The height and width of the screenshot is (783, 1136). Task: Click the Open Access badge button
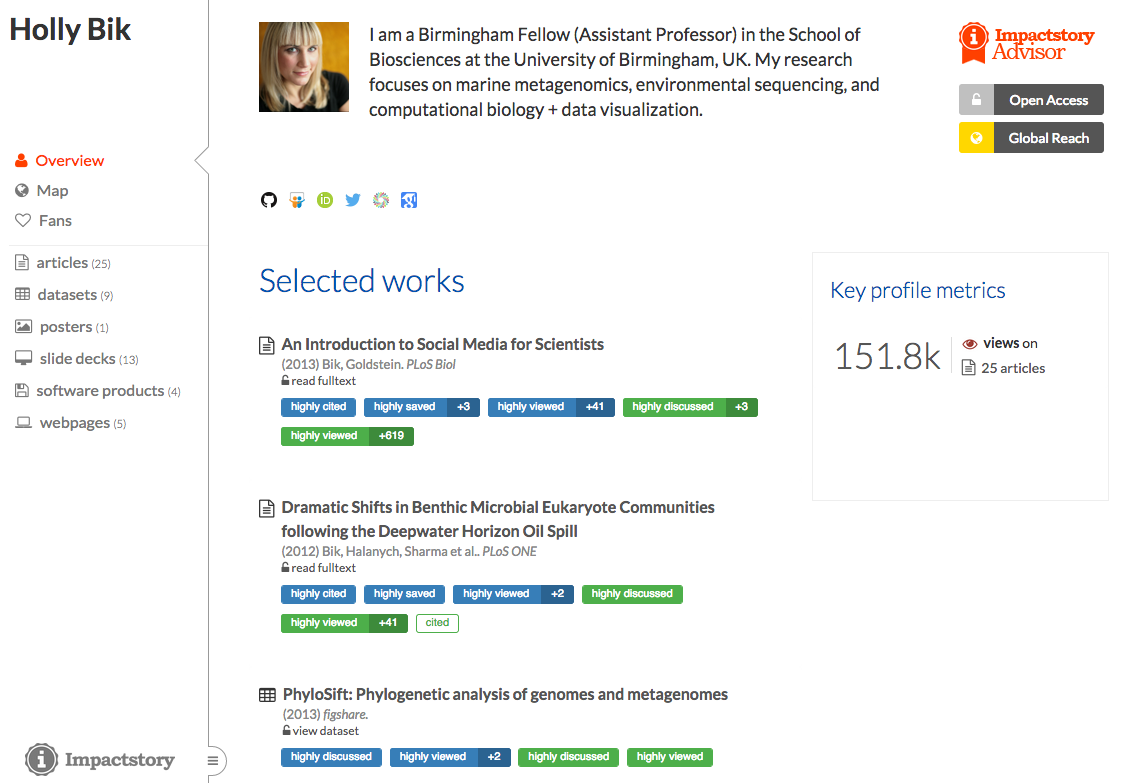point(1031,100)
